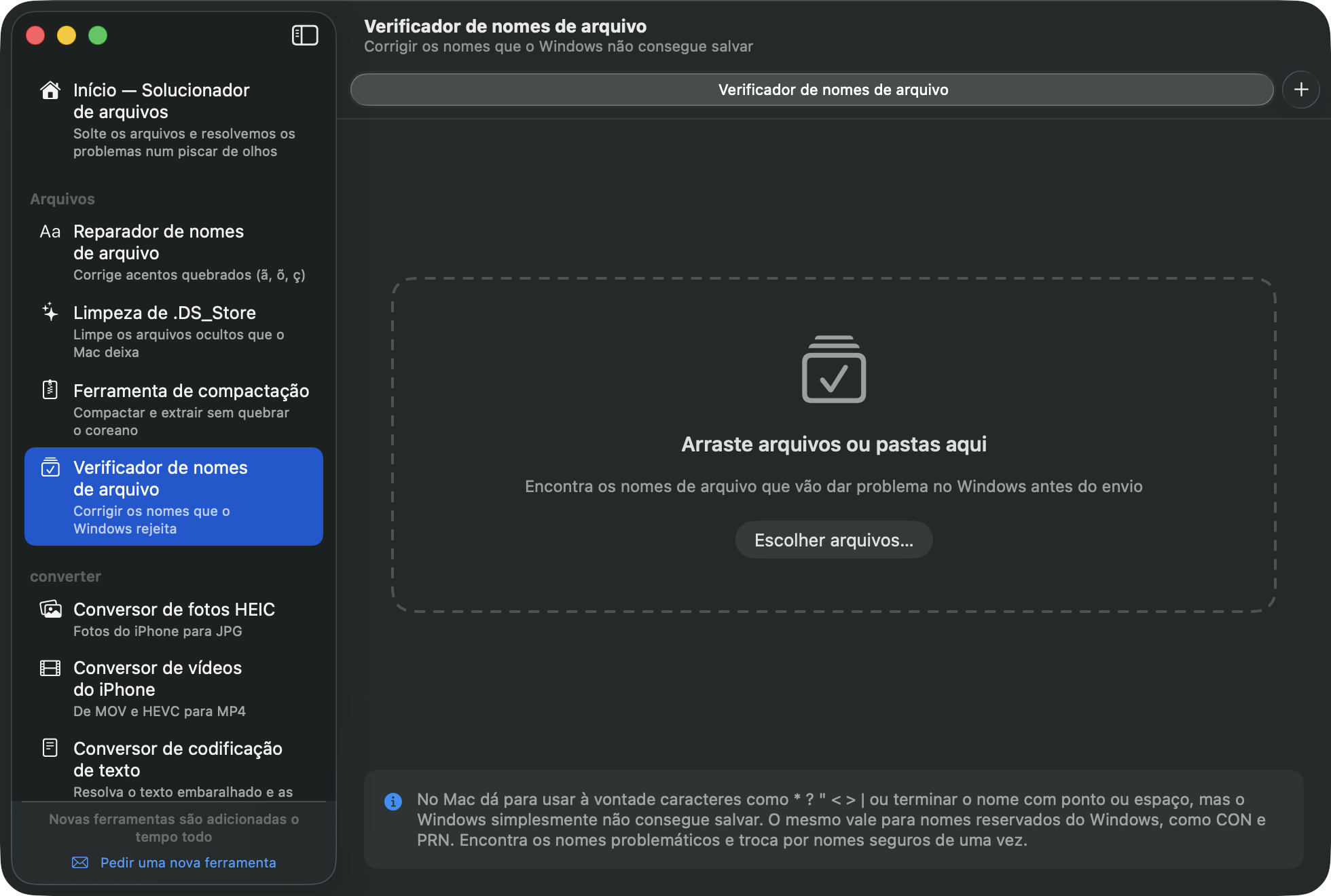1331x896 pixels.
Task: Click the home icon for Início
Action: pyautogui.click(x=50, y=90)
